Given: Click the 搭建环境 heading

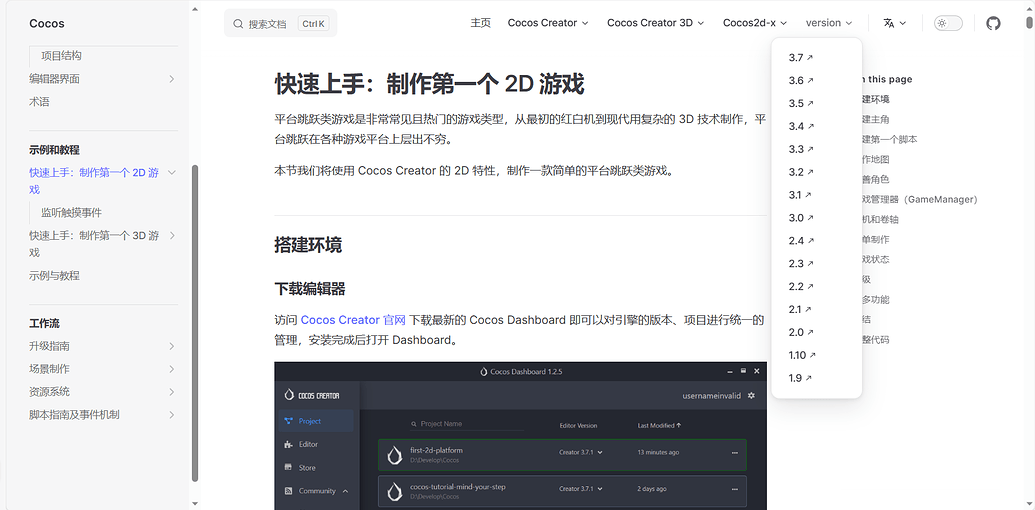Looking at the screenshot, I should point(308,245).
